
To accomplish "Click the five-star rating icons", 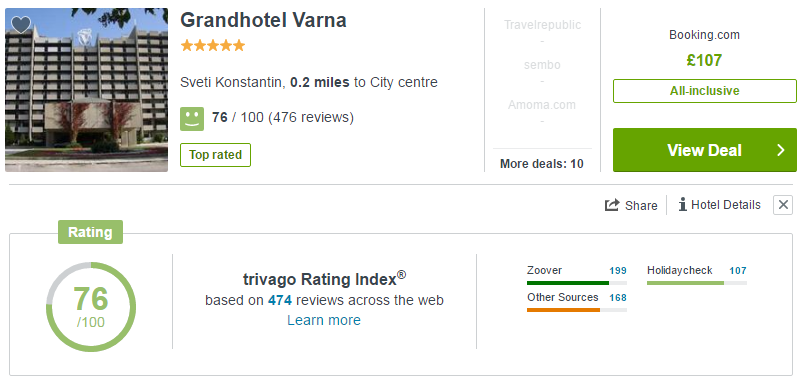I will coord(213,46).
